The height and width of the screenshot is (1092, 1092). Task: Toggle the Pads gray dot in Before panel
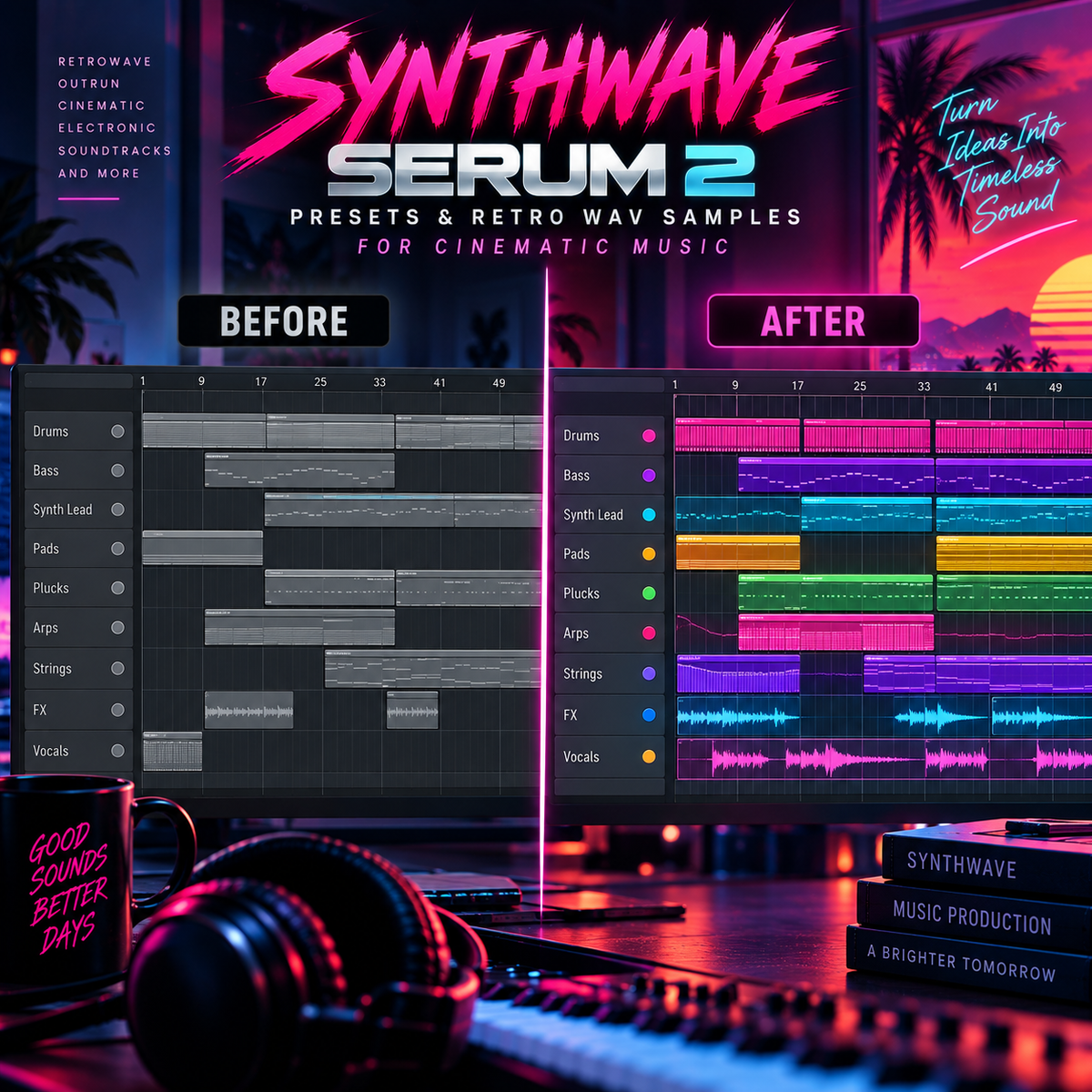tap(117, 549)
